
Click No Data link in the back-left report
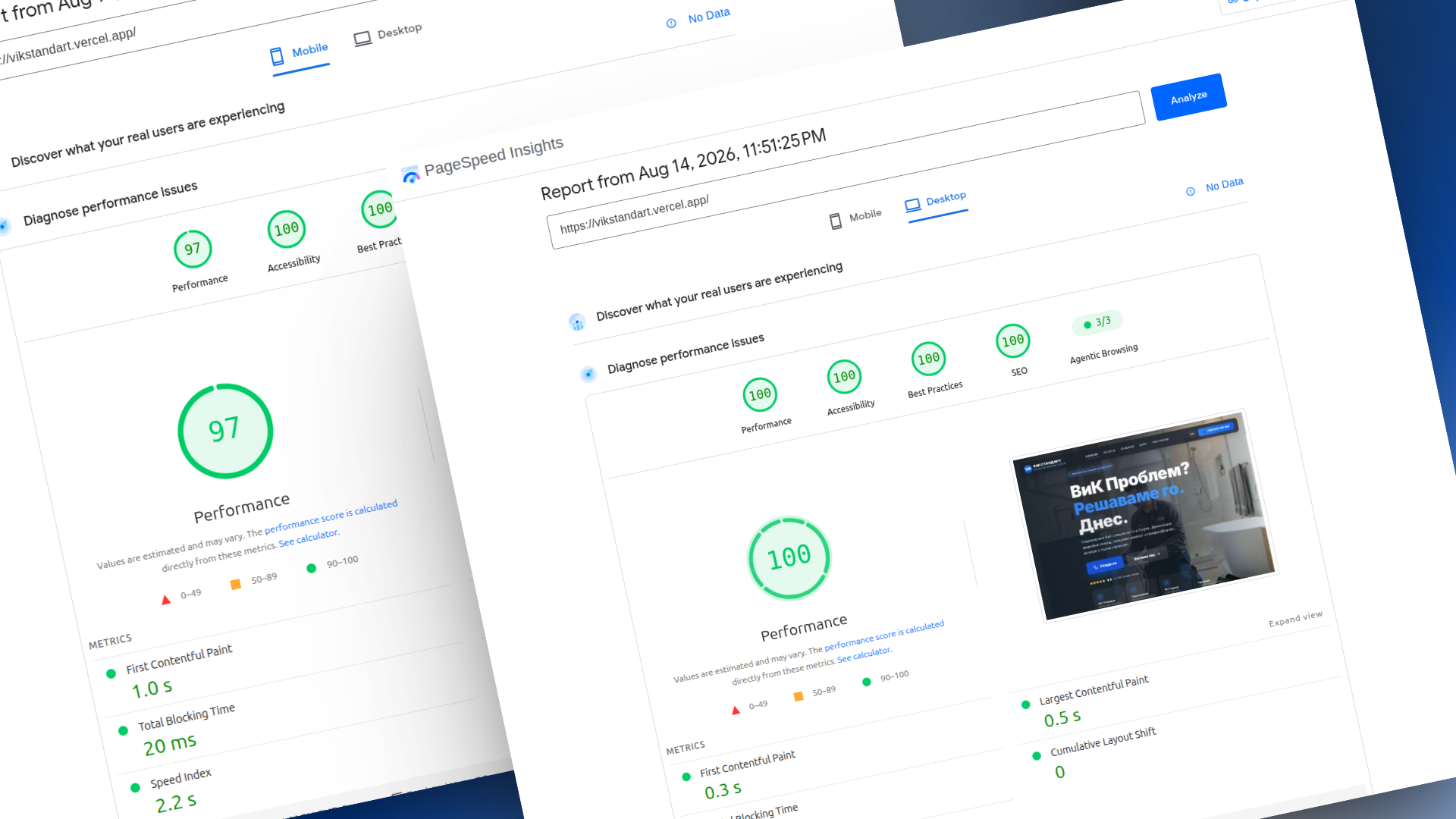click(x=698, y=18)
